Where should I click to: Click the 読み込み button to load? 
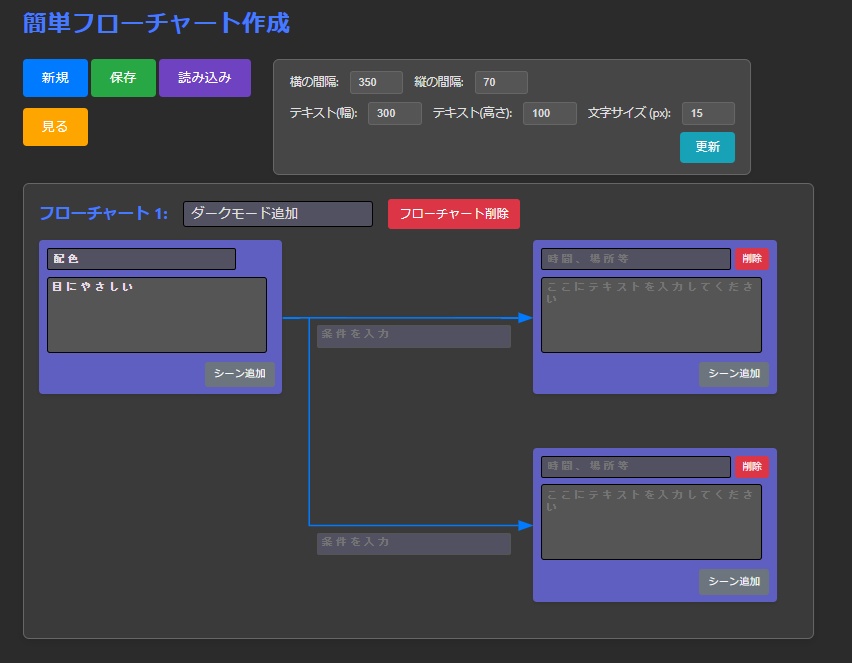click(x=204, y=78)
